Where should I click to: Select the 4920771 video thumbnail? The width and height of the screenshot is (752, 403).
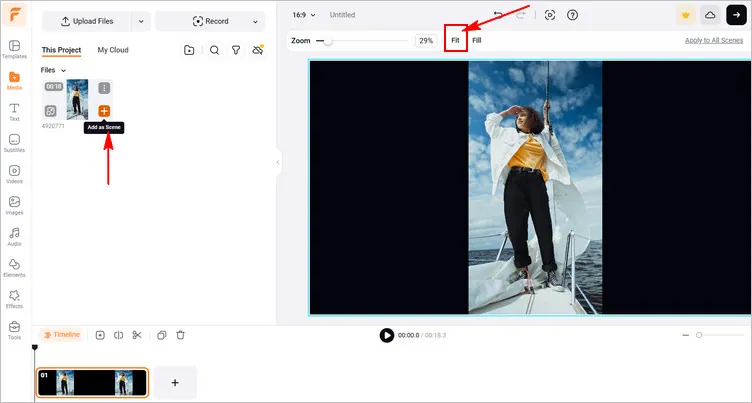(x=77, y=99)
